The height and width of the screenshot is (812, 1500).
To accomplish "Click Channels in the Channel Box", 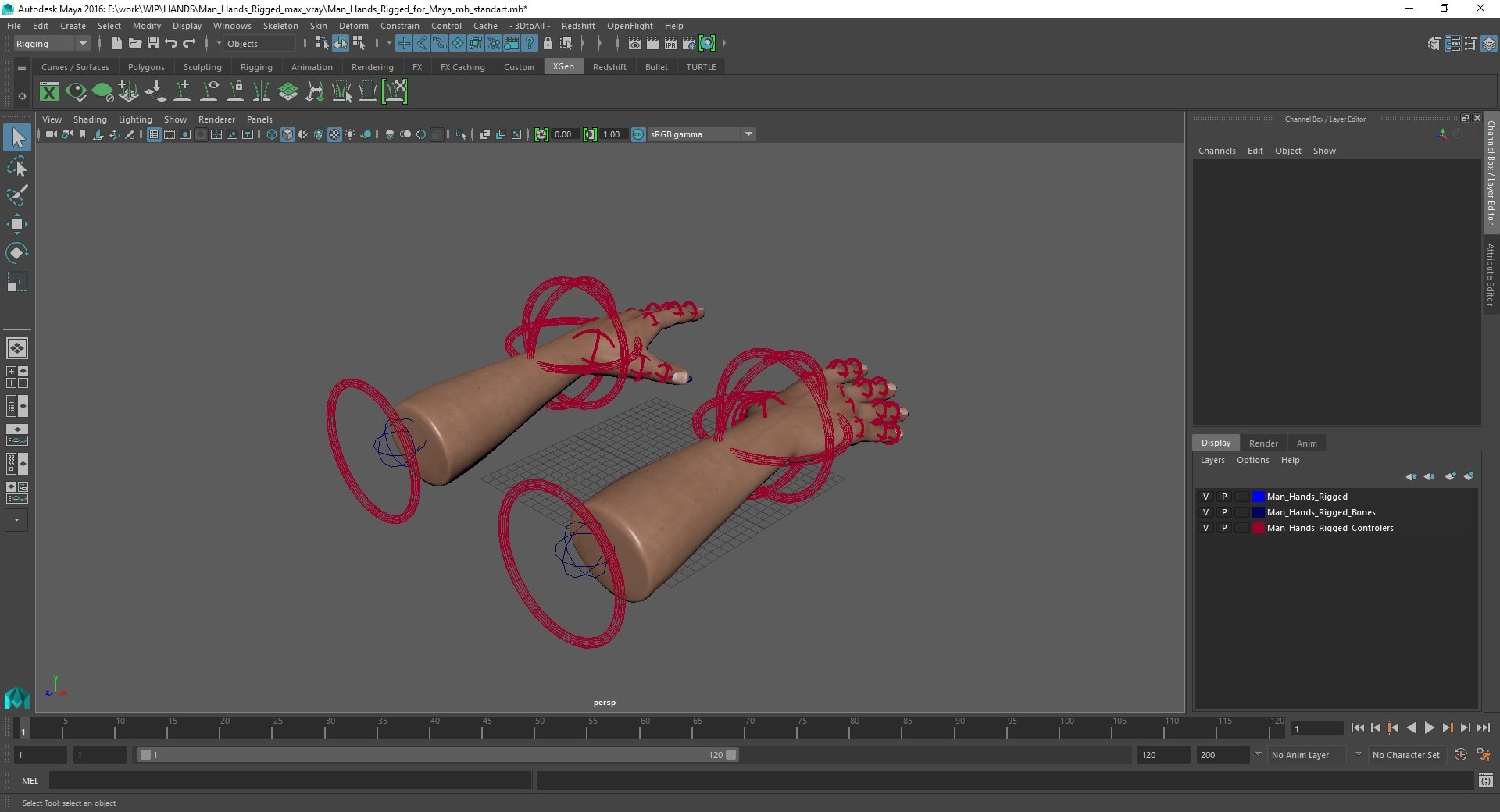I will (1216, 151).
